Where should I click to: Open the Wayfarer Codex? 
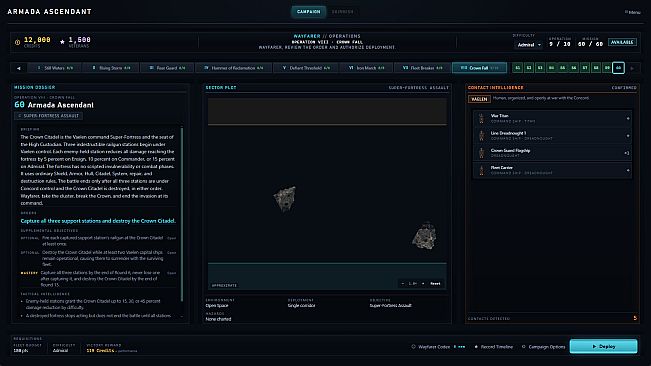tap(438, 346)
